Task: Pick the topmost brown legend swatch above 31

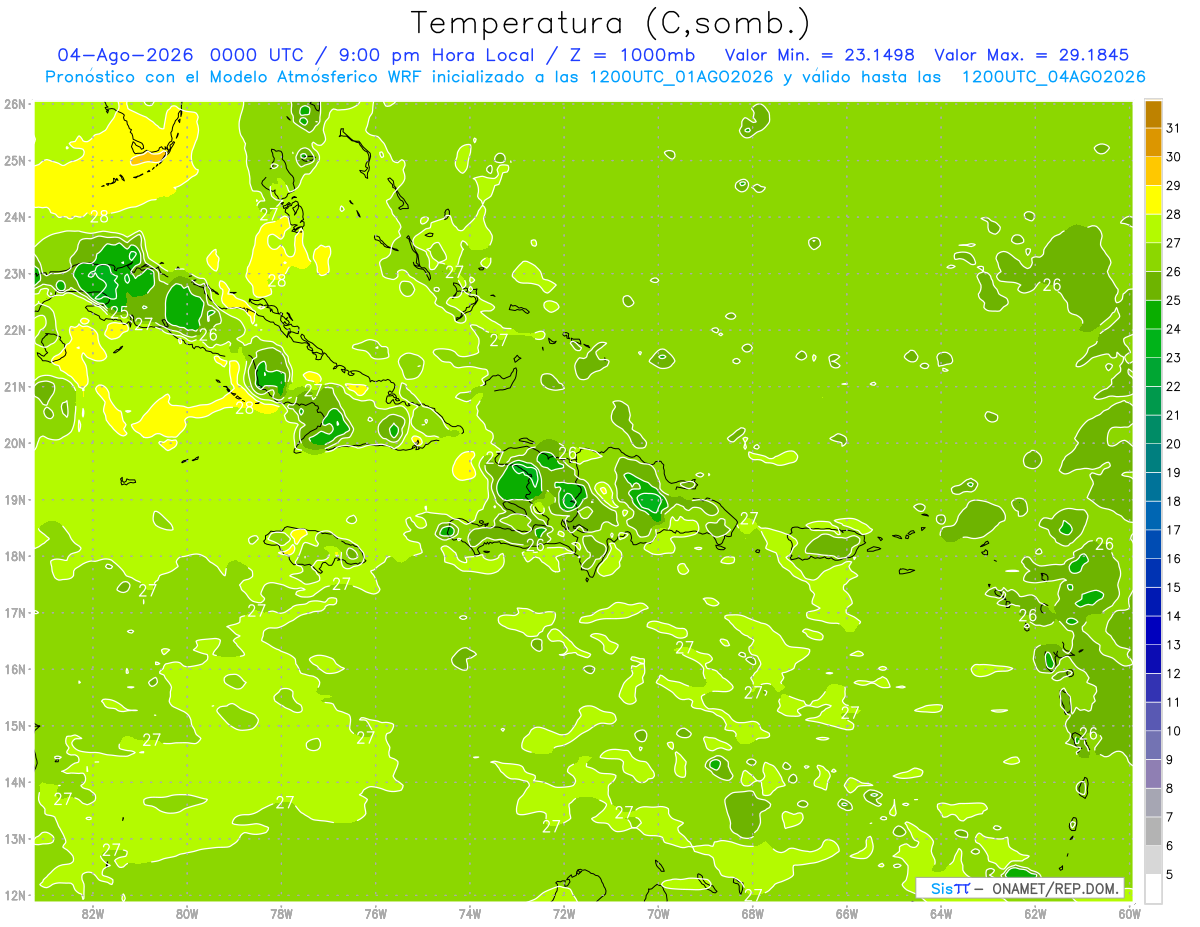Action: pos(1153,114)
